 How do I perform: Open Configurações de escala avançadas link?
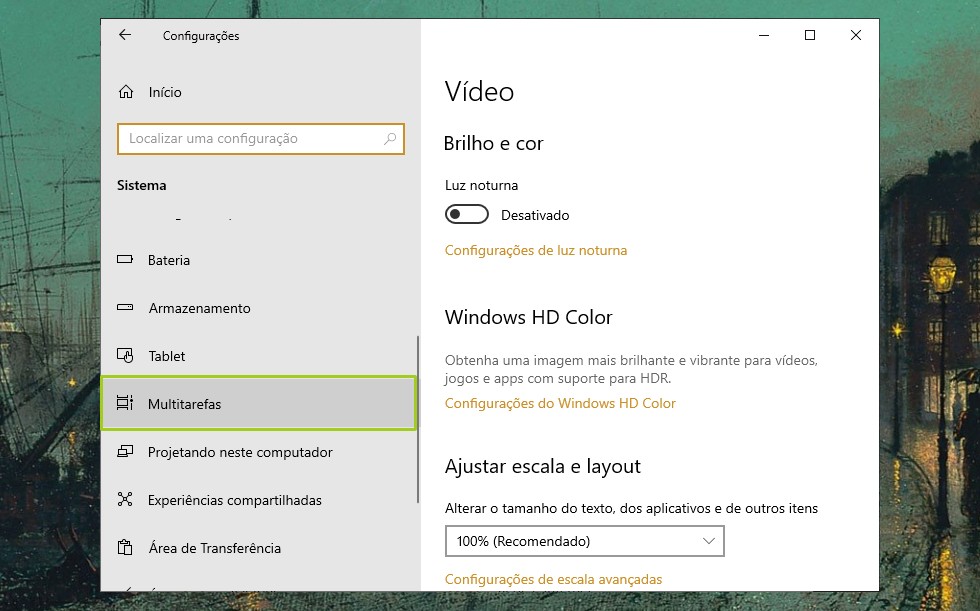point(553,579)
